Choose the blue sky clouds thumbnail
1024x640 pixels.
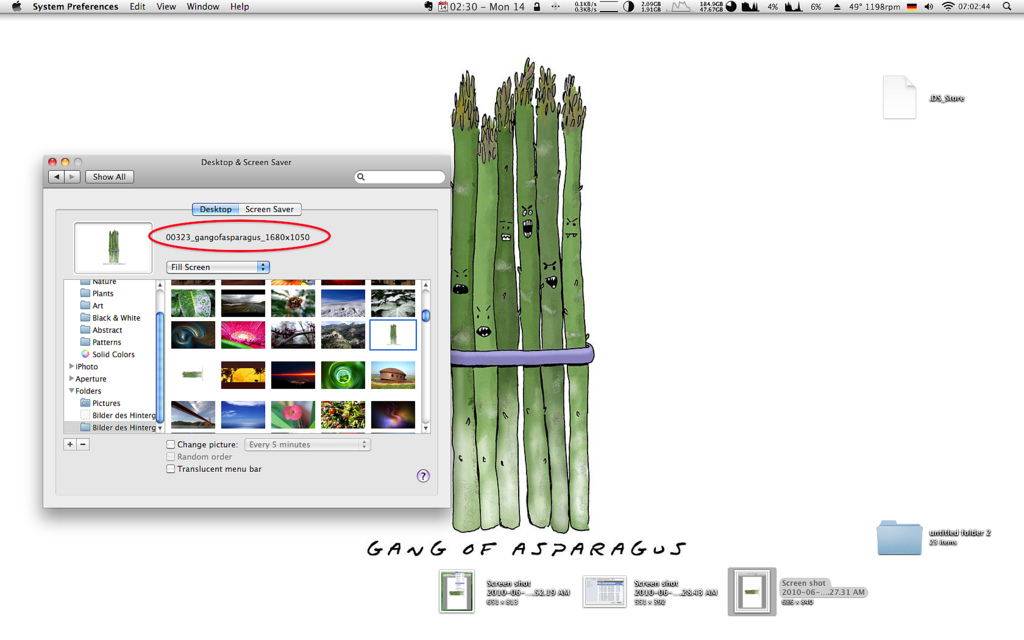243,415
